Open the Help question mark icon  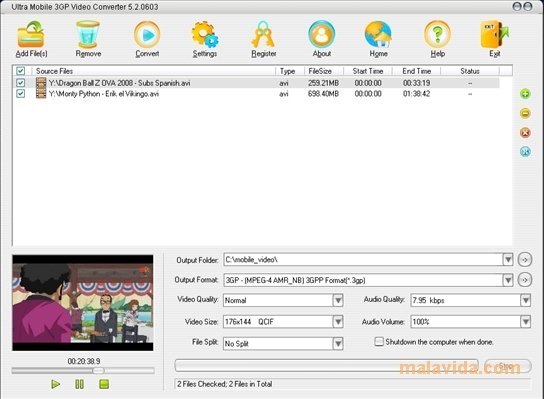click(437, 34)
